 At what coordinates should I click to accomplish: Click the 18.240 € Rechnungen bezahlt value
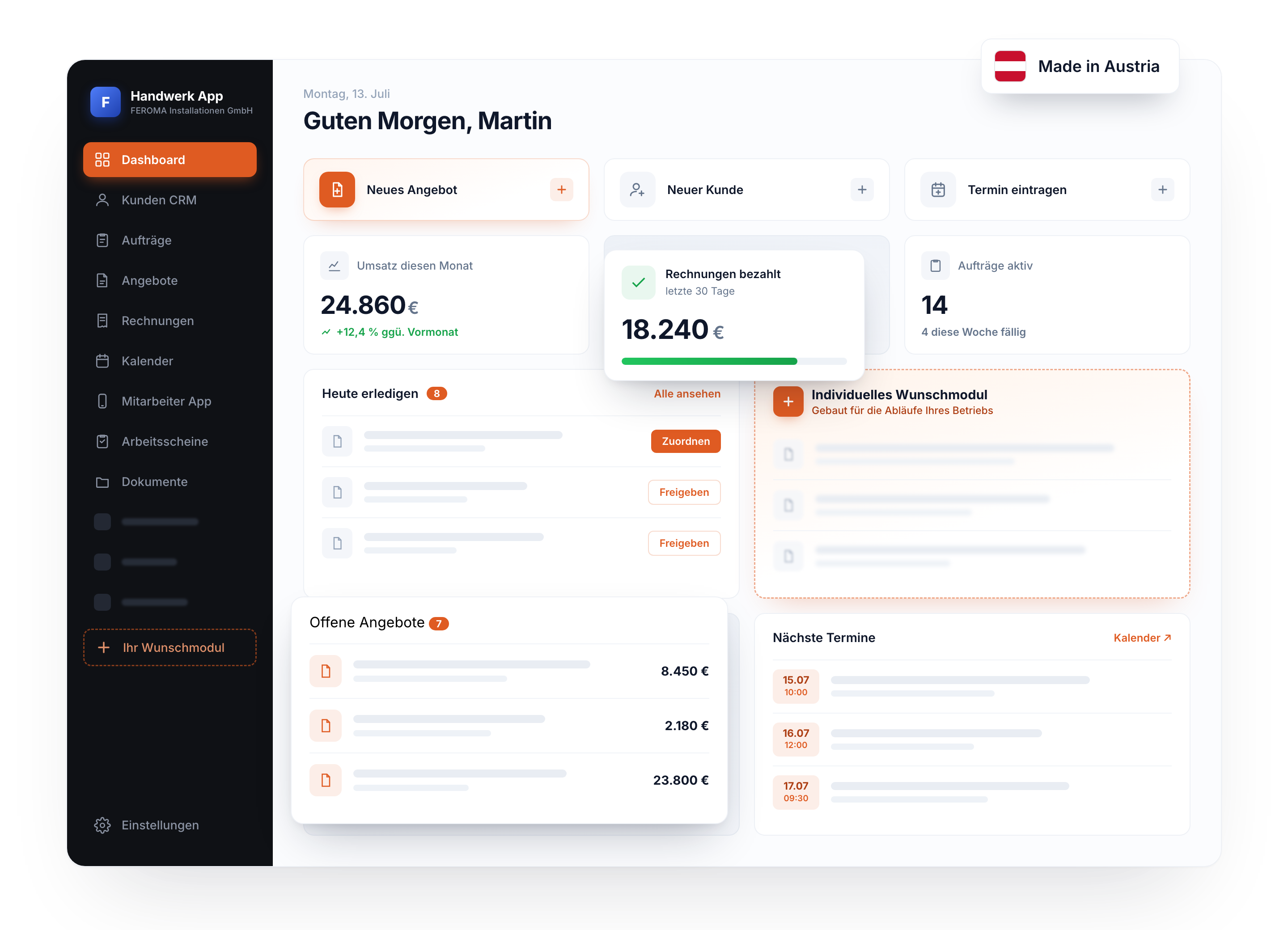coord(672,330)
